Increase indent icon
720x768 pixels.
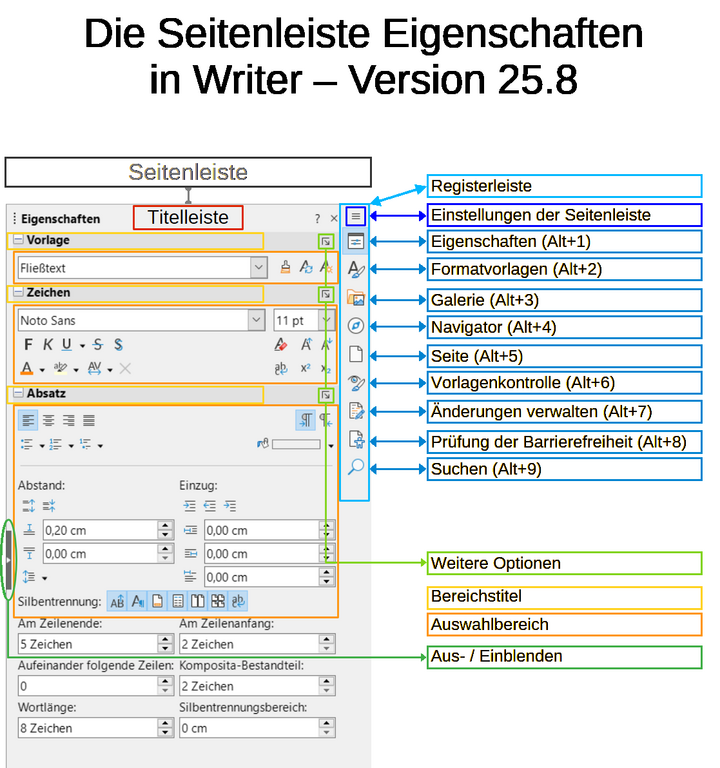click(190, 505)
